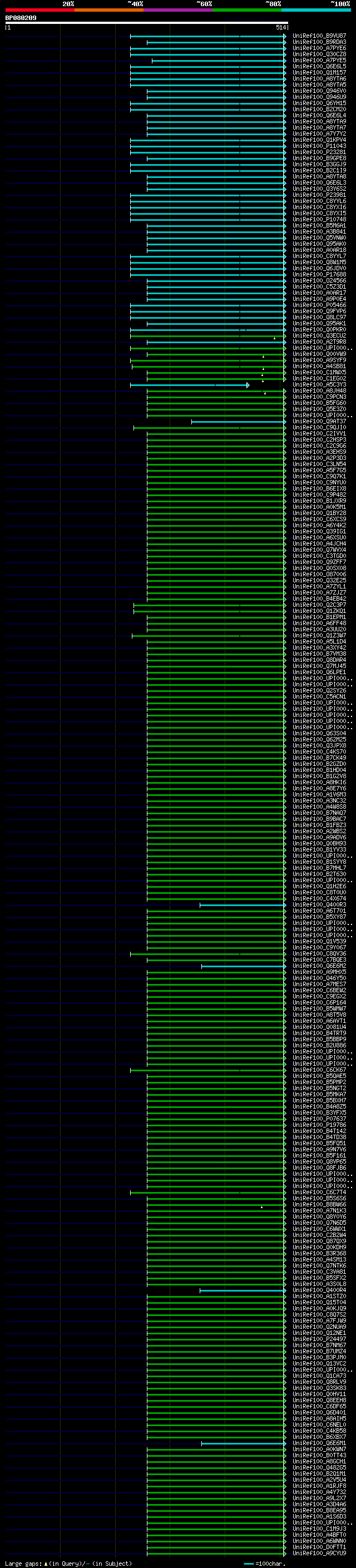Select entry UniRef100_B9GPE8
This screenshot has width=356, height=1568.
point(319,159)
